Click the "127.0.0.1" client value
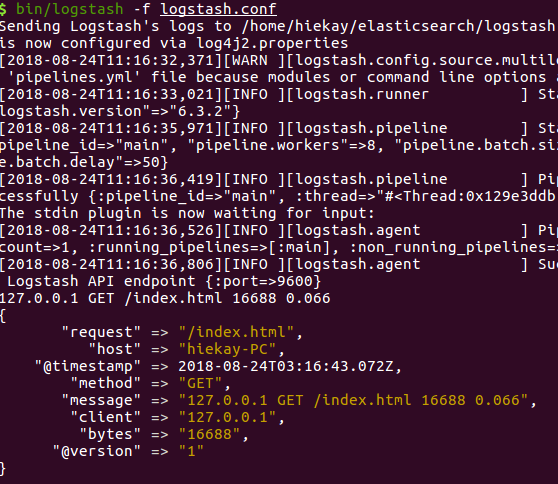This screenshot has height=484, width=558. (227, 417)
